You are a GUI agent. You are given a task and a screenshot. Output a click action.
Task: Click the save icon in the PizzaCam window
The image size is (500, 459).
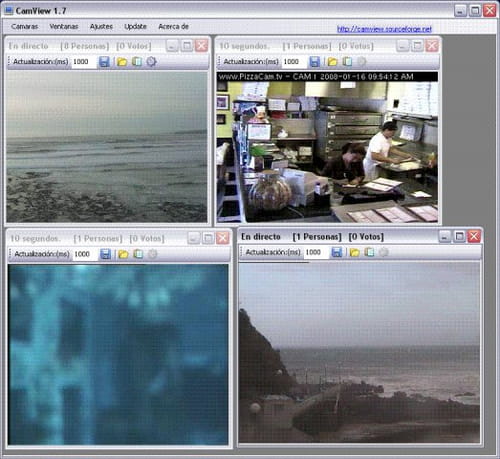click(x=315, y=62)
